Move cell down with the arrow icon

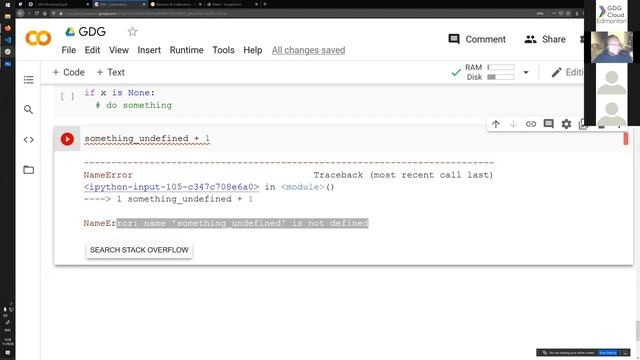click(x=513, y=124)
